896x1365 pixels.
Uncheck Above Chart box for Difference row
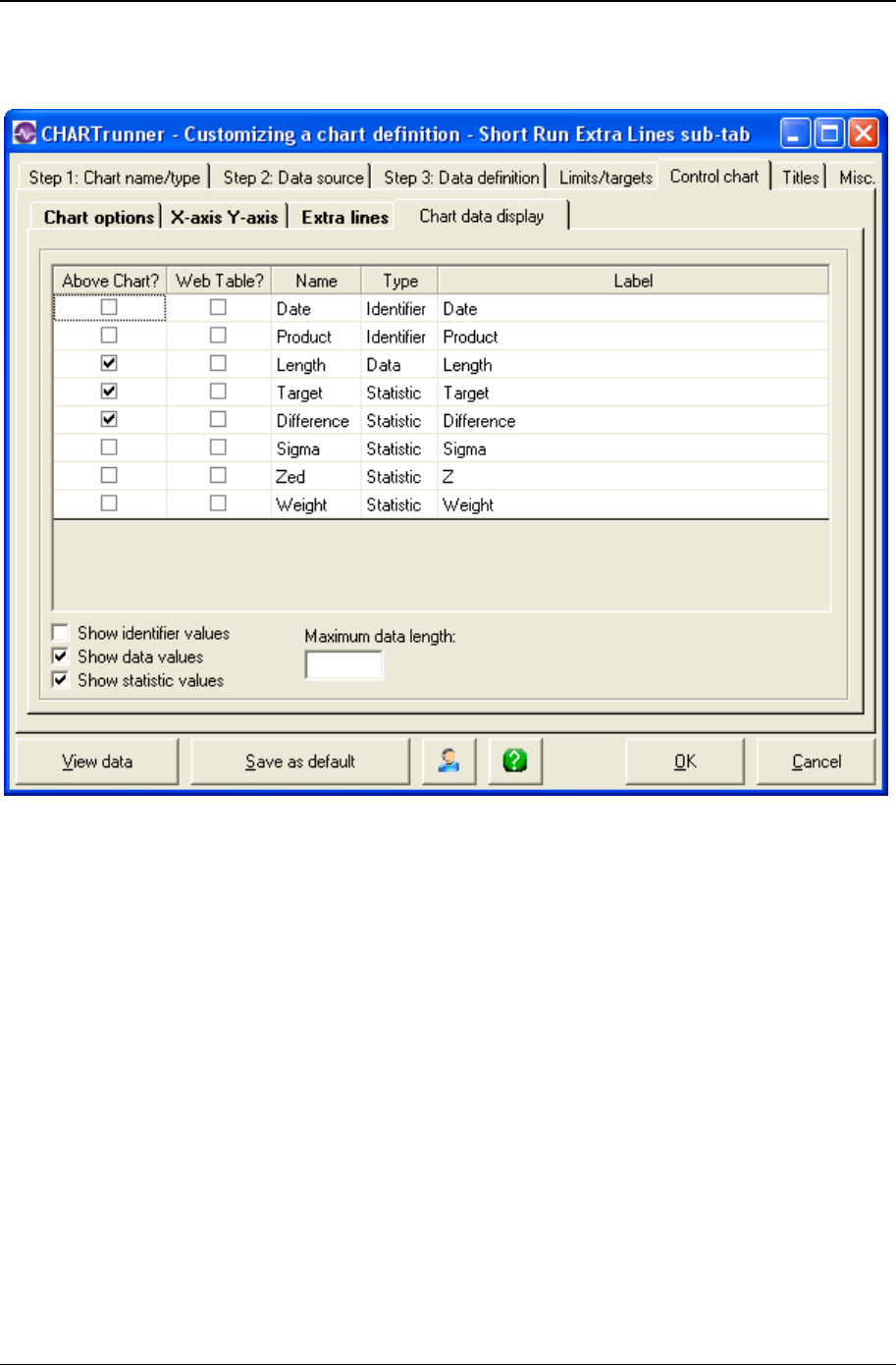(x=109, y=419)
